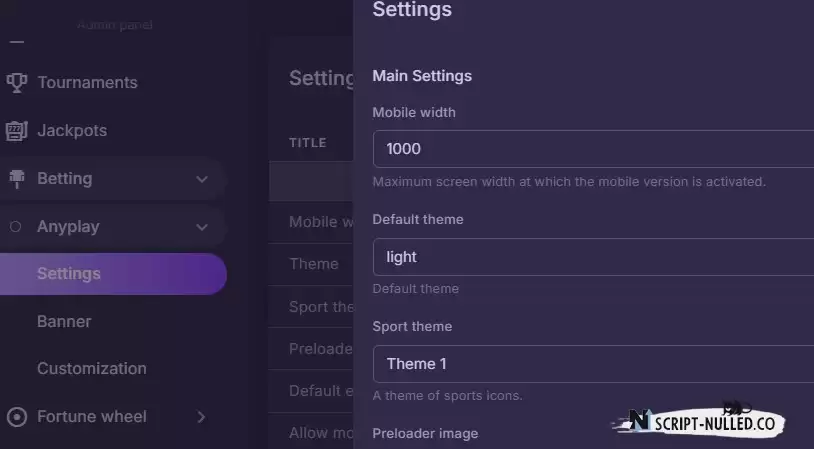This screenshot has height=449, width=814.
Task: Expand the Betting menu chevron
Action: [202, 179]
